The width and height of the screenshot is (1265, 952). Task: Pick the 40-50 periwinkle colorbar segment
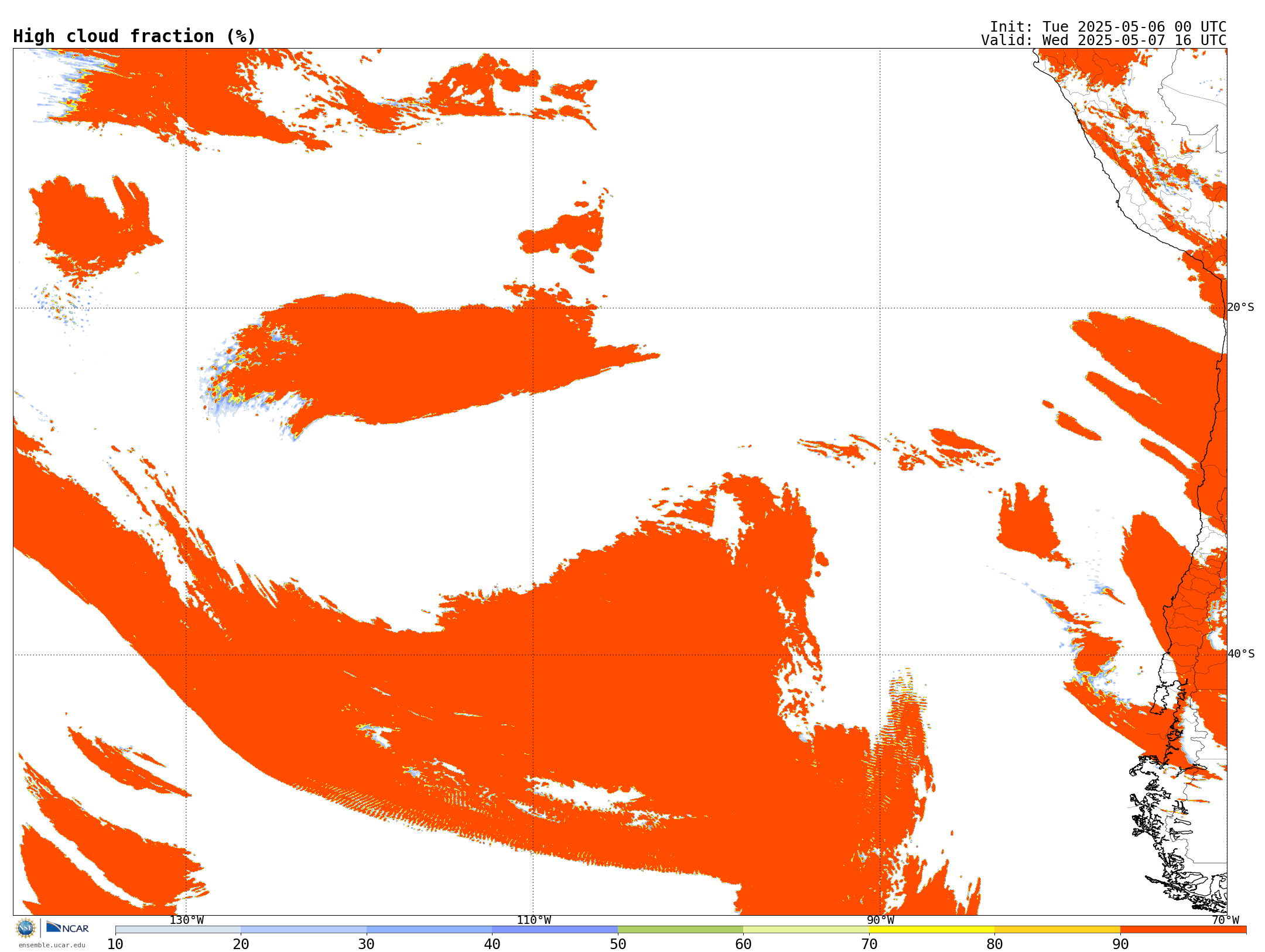coord(555,930)
